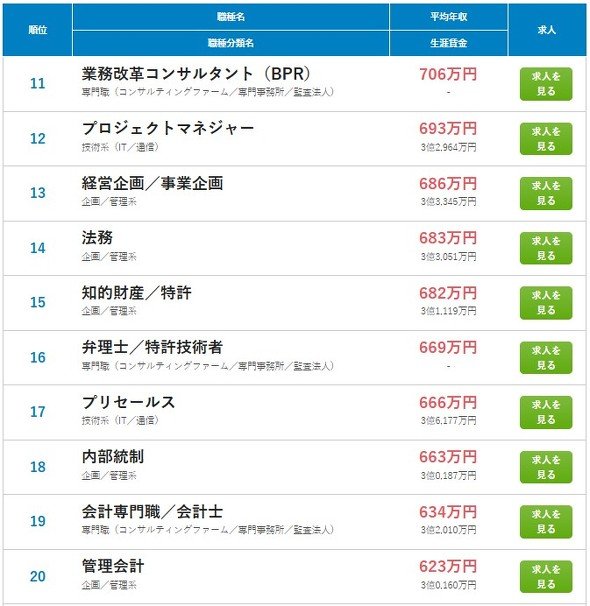View jobs for 経営企画／事業企画
Screen dimensions: 590x606
click(546, 193)
